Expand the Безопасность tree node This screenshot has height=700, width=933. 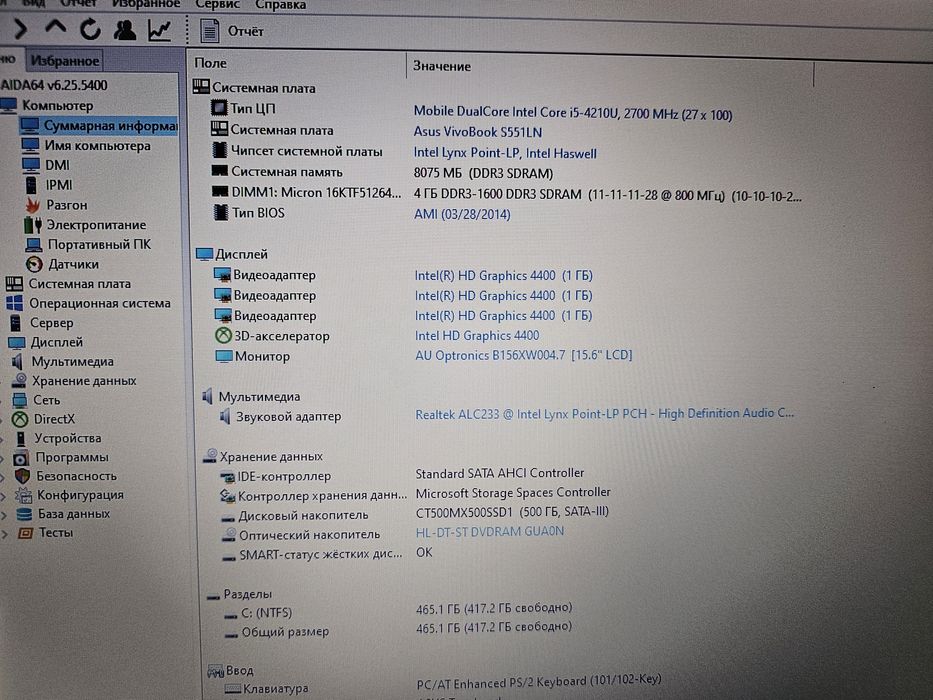tap(2, 477)
